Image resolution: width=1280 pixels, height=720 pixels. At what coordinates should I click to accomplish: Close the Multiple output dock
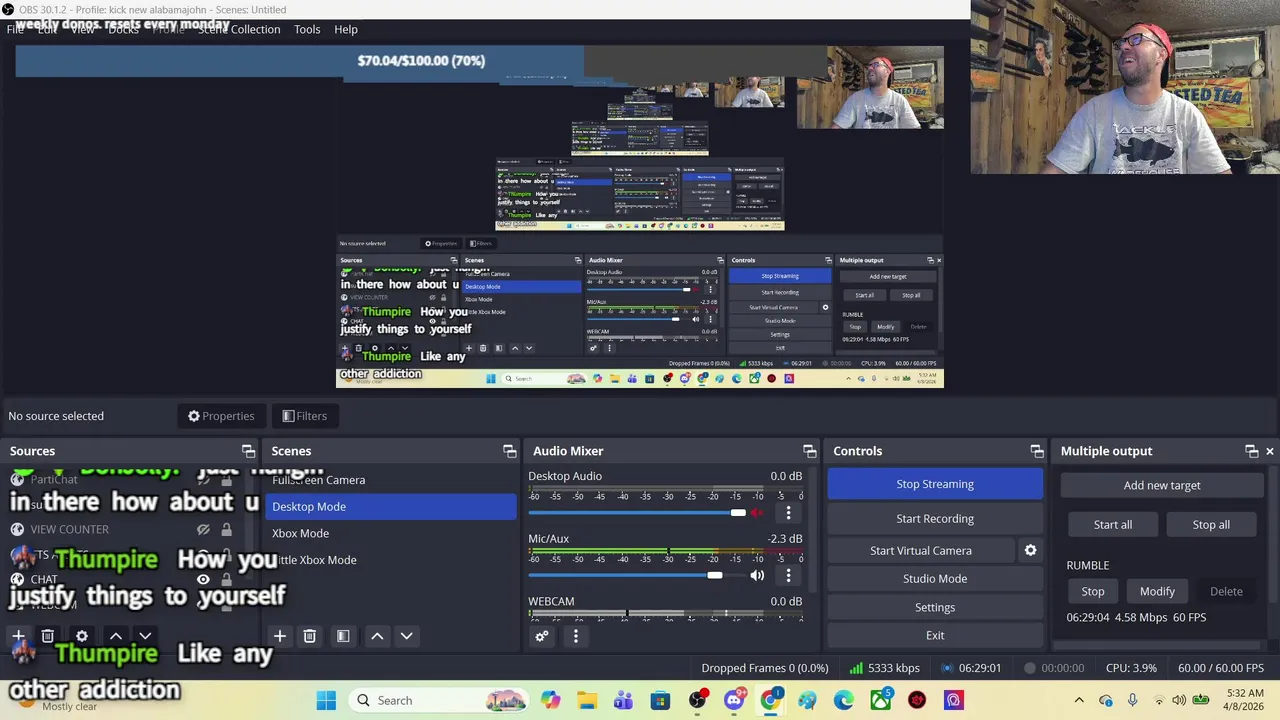click(x=1270, y=451)
